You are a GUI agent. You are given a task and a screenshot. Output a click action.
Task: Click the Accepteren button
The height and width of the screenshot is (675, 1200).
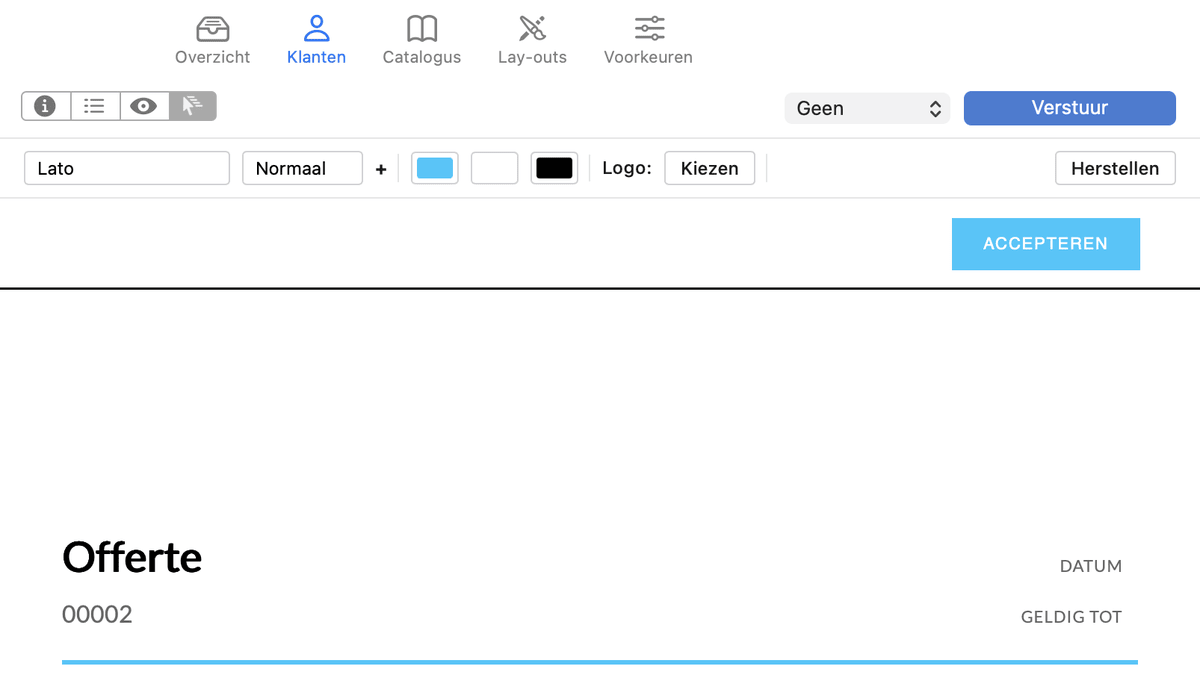pos(1045,244)
